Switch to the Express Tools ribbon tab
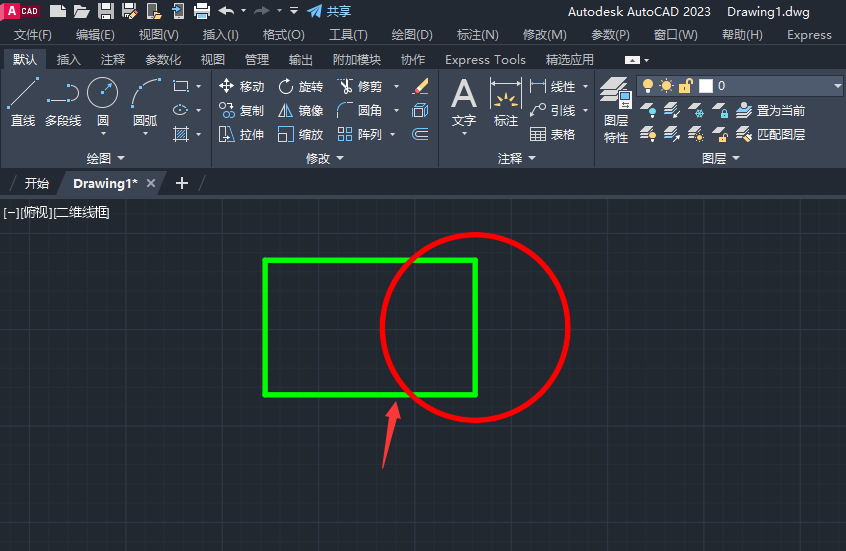Image resolution: width=846 pixels, height=551 pixels. 485,59
